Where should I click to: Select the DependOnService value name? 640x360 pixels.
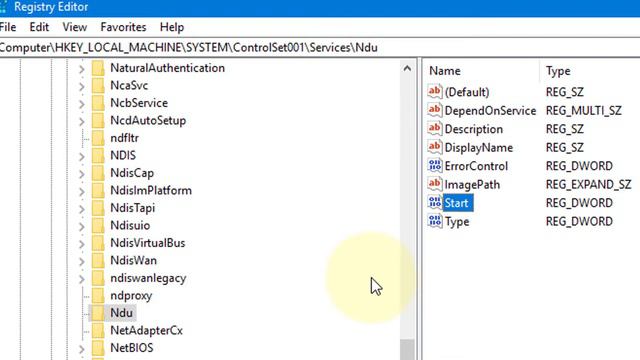tap(490, 111)
